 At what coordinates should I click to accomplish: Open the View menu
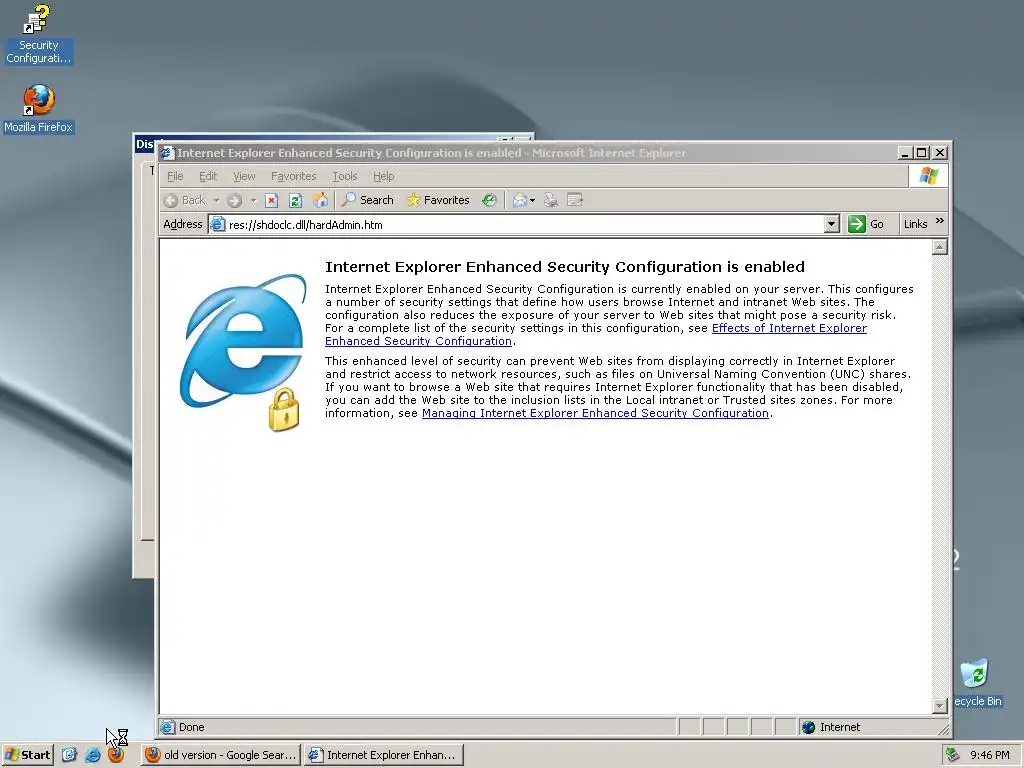pos(244,176)
